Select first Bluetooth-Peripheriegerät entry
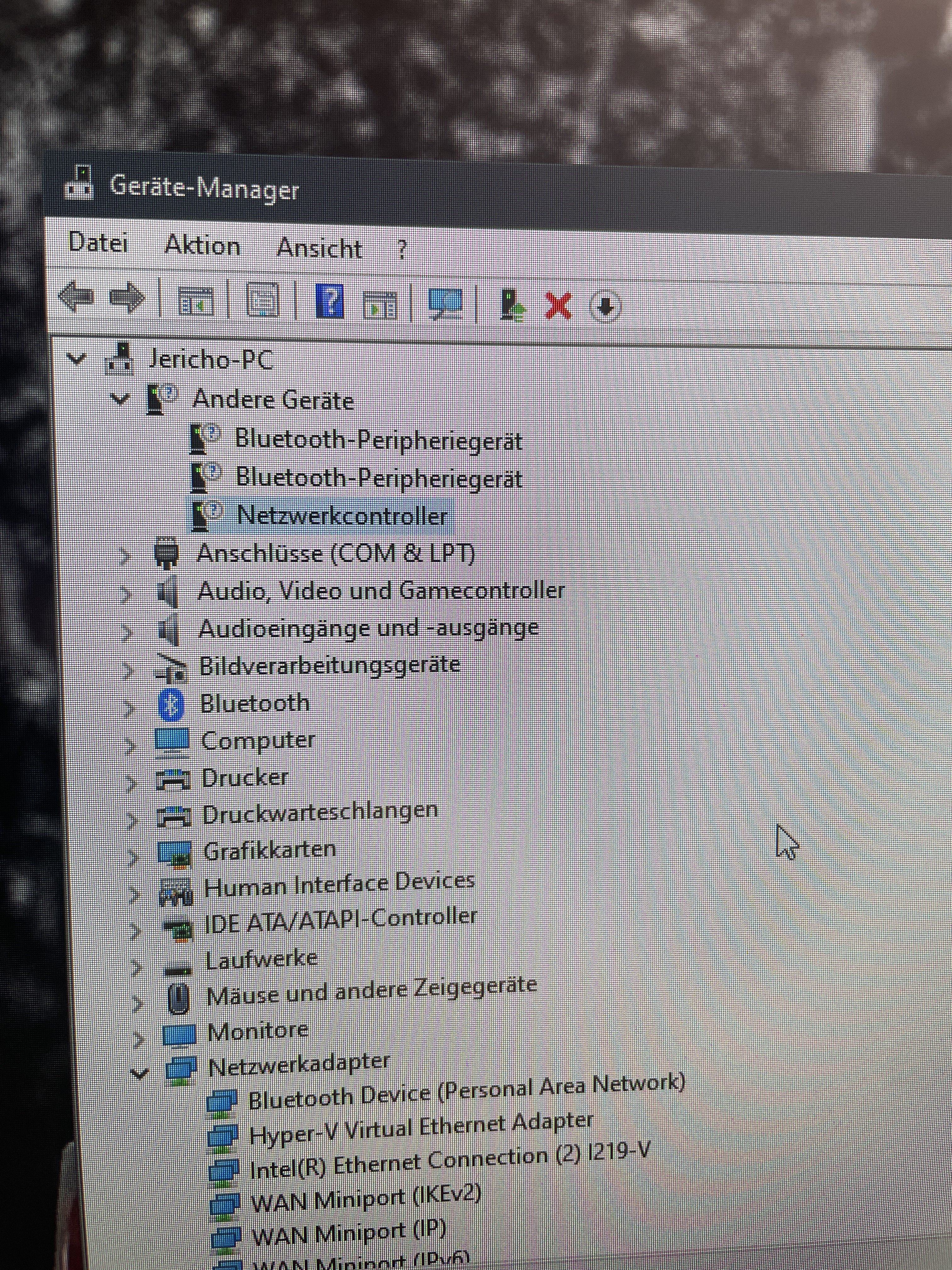952x1270 pixels. point(378,440)
